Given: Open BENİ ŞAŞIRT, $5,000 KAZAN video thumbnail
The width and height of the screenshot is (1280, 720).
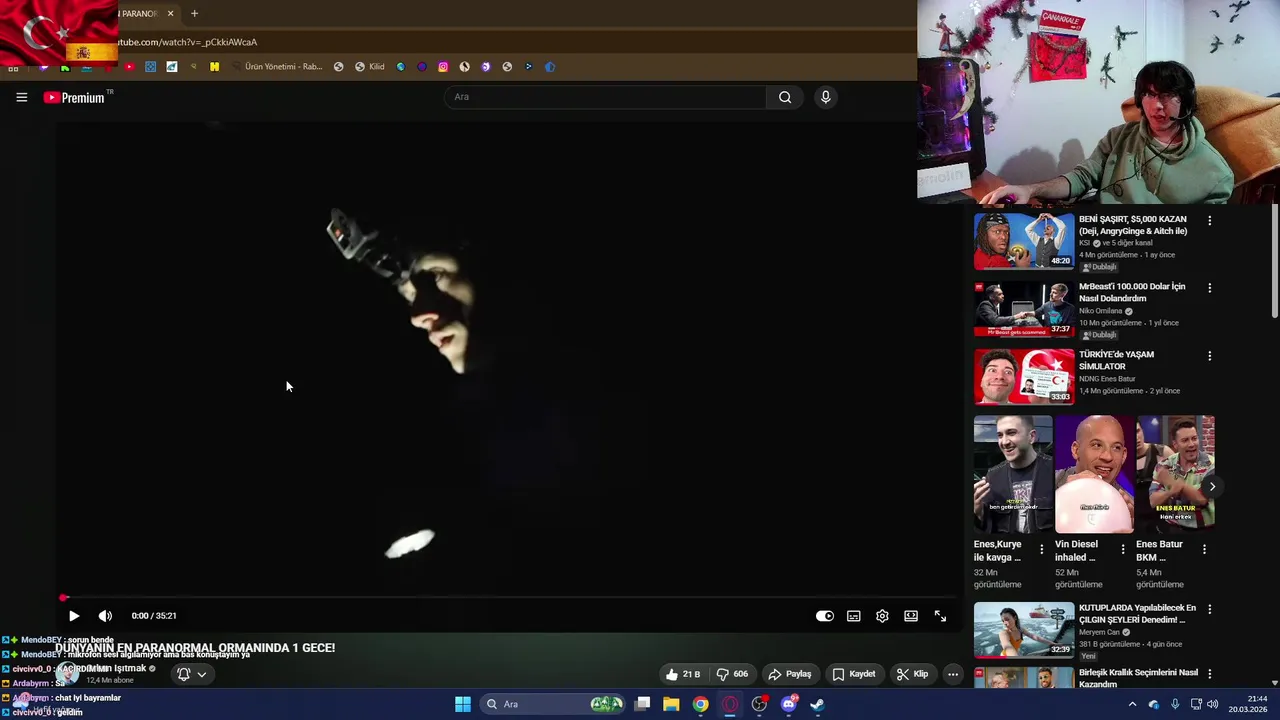Looking at the screenshot, I should pos(1024,241).
